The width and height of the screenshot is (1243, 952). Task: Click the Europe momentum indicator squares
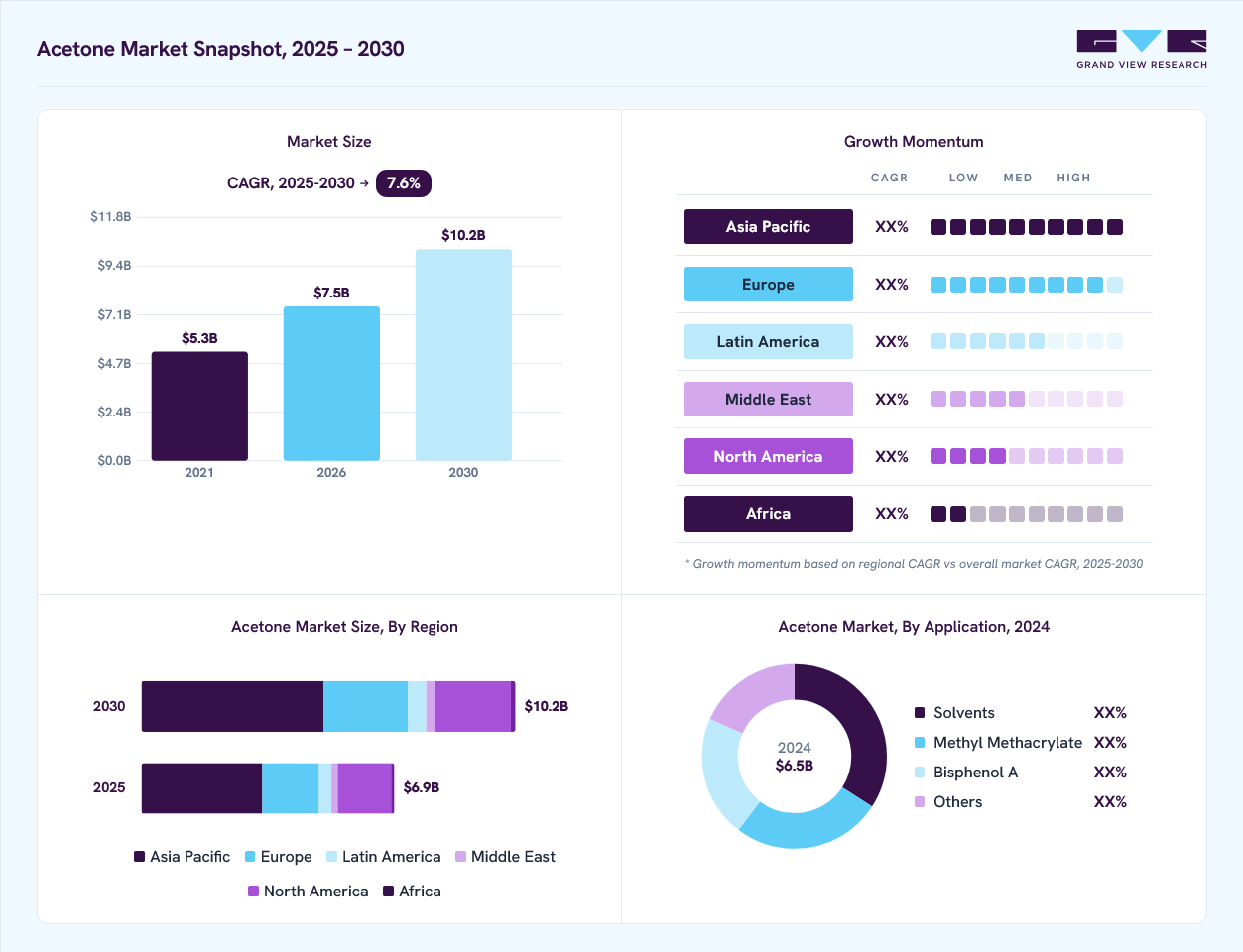tap(1027, 285)
